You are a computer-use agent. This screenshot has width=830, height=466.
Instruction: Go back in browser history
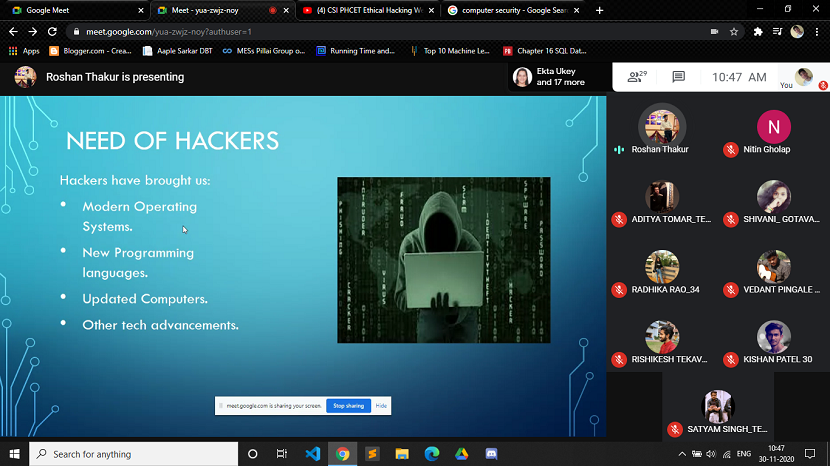13,32
